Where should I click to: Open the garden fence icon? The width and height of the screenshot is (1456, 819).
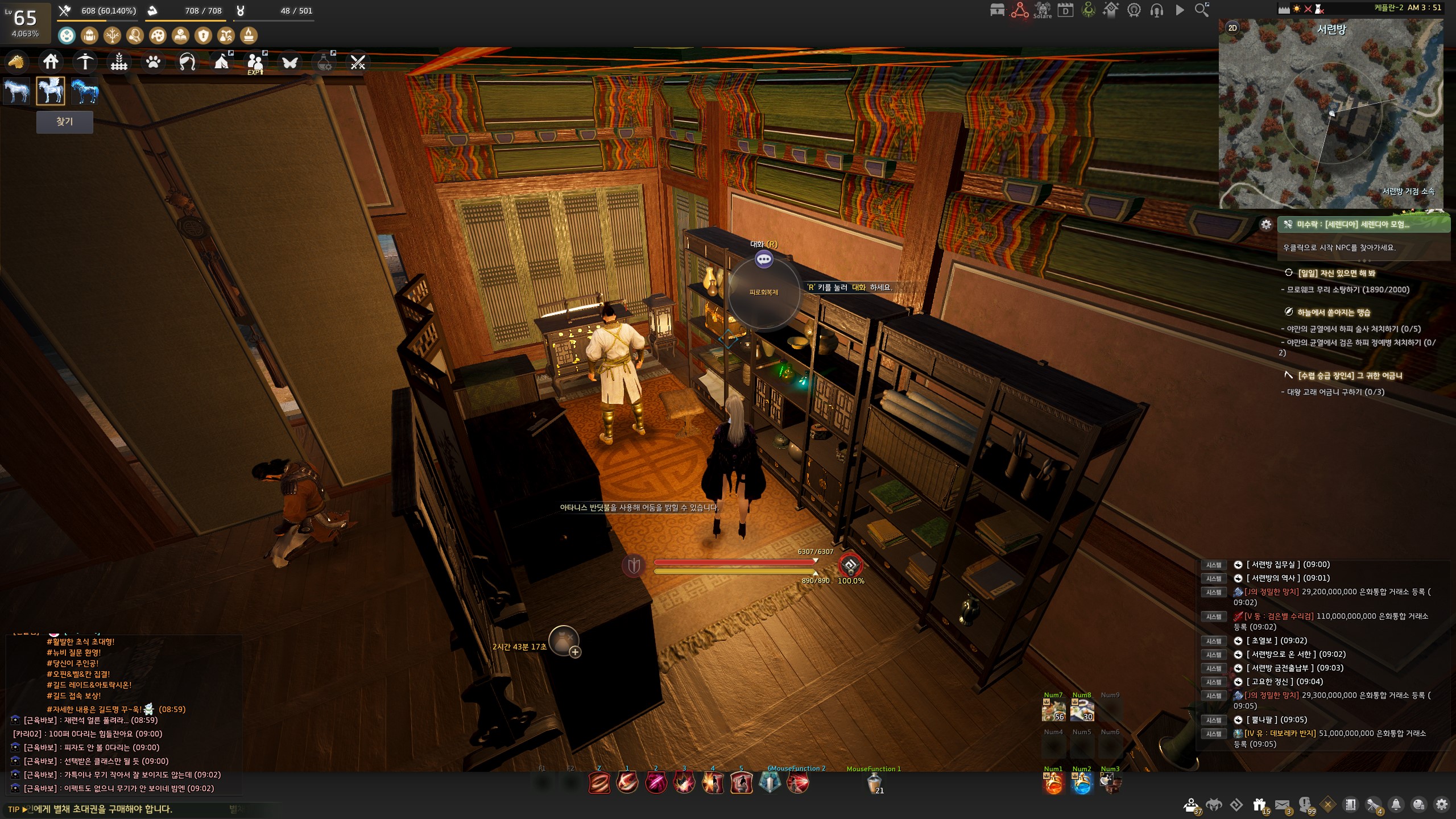click(119, 61)
